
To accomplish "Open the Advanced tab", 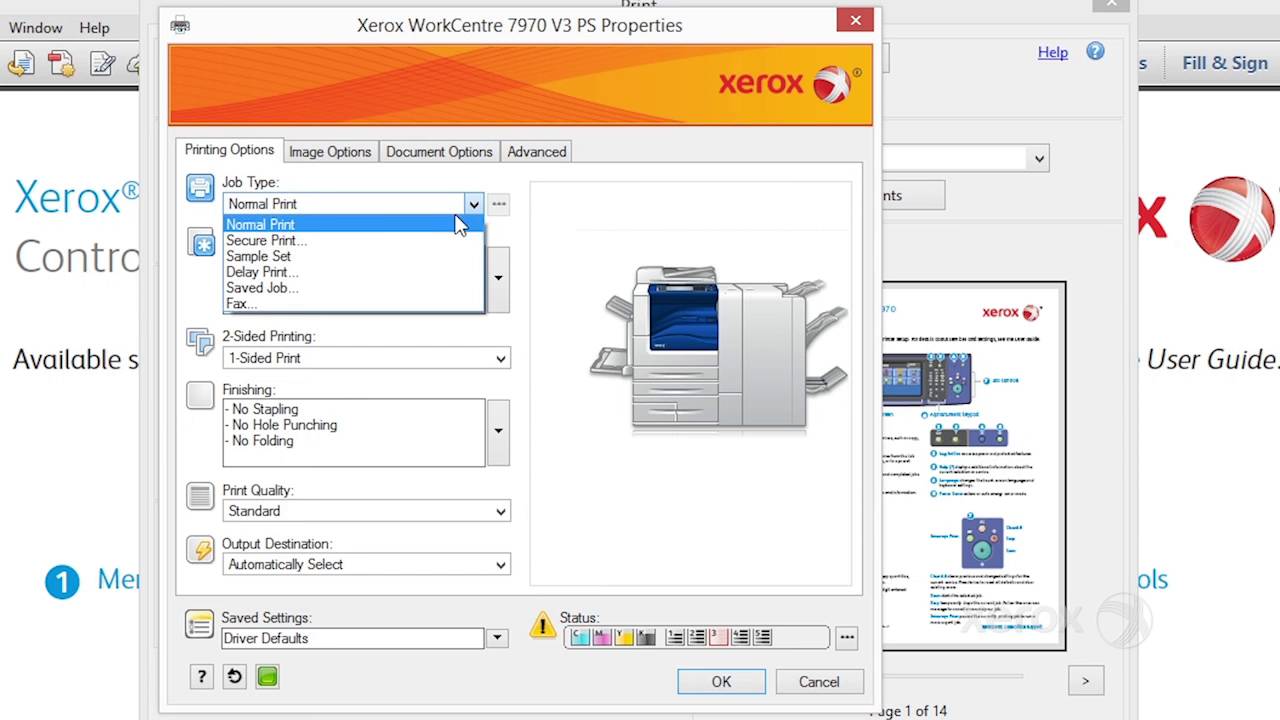I will click(537, 152).
